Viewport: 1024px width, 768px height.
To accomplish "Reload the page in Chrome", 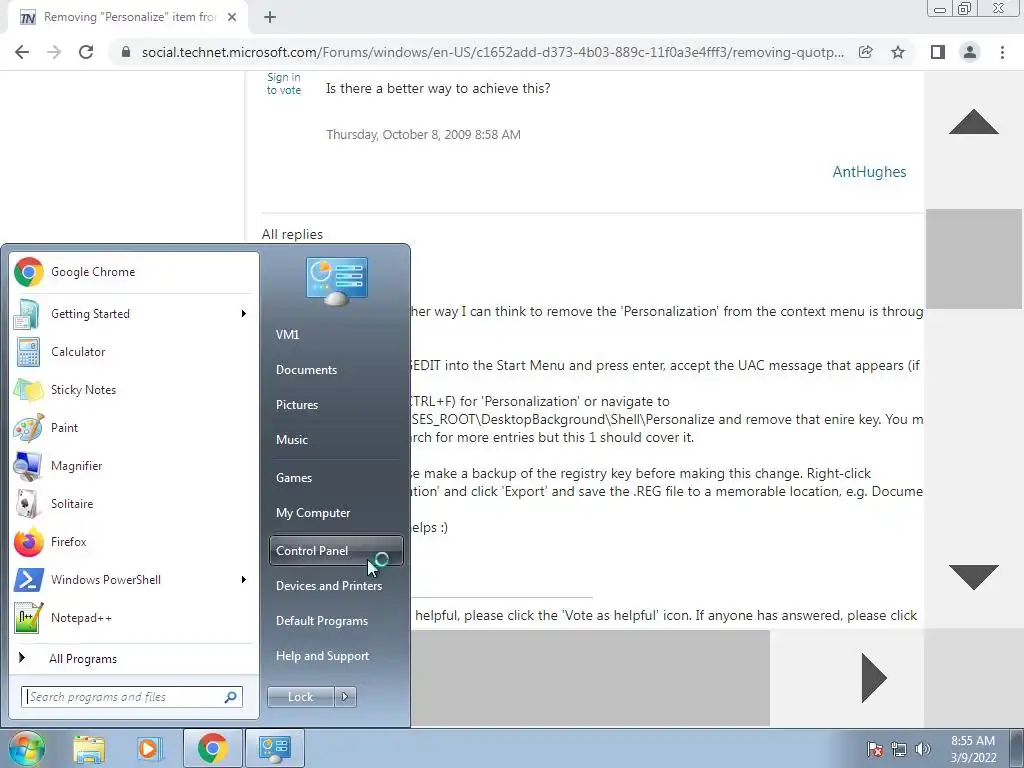I will tap(86, 52).
